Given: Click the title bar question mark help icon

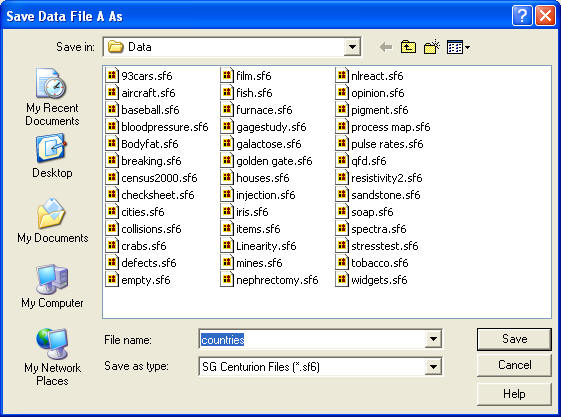Looking at the screenshot, I should [x=522, y=16].
